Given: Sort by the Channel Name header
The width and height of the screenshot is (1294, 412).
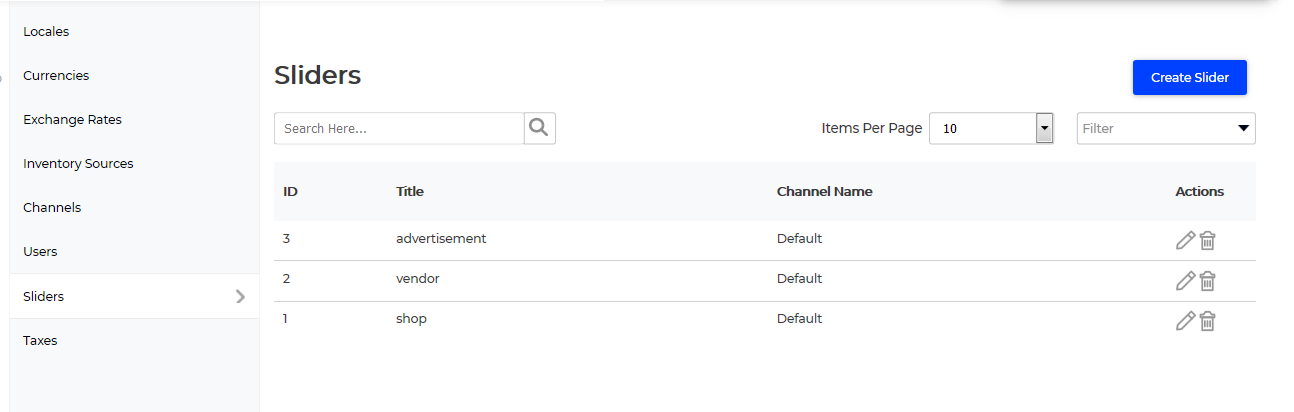Looking at the screenshot, I should (824, 191).
